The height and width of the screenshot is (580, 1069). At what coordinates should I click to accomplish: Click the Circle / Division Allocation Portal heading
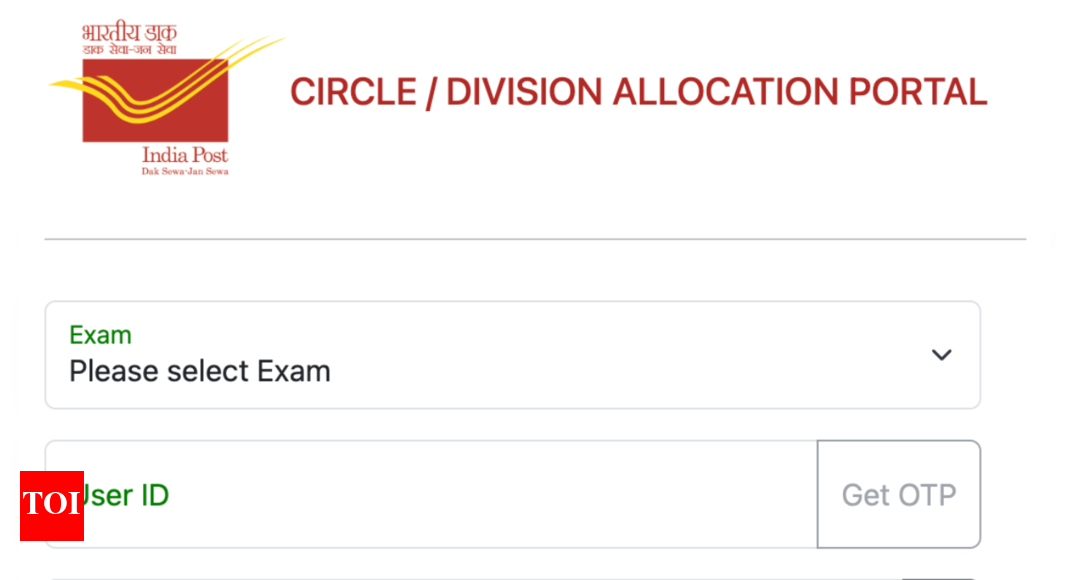point(639,92)
